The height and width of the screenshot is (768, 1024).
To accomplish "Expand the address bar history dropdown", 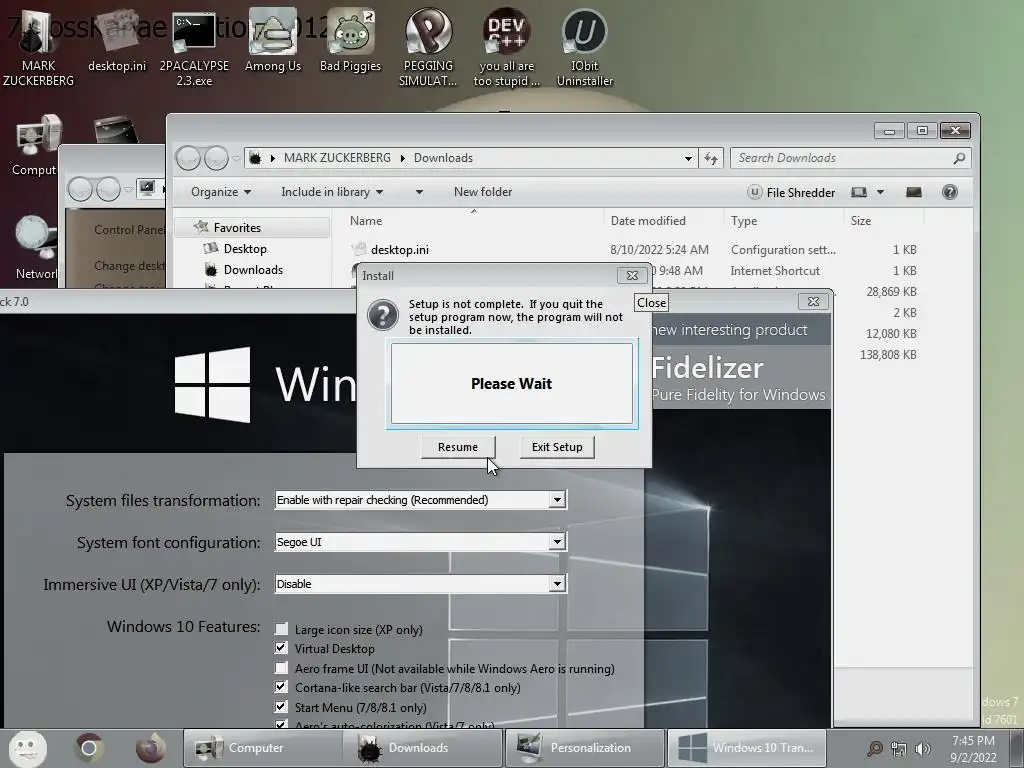I will (x=688, y=158).
